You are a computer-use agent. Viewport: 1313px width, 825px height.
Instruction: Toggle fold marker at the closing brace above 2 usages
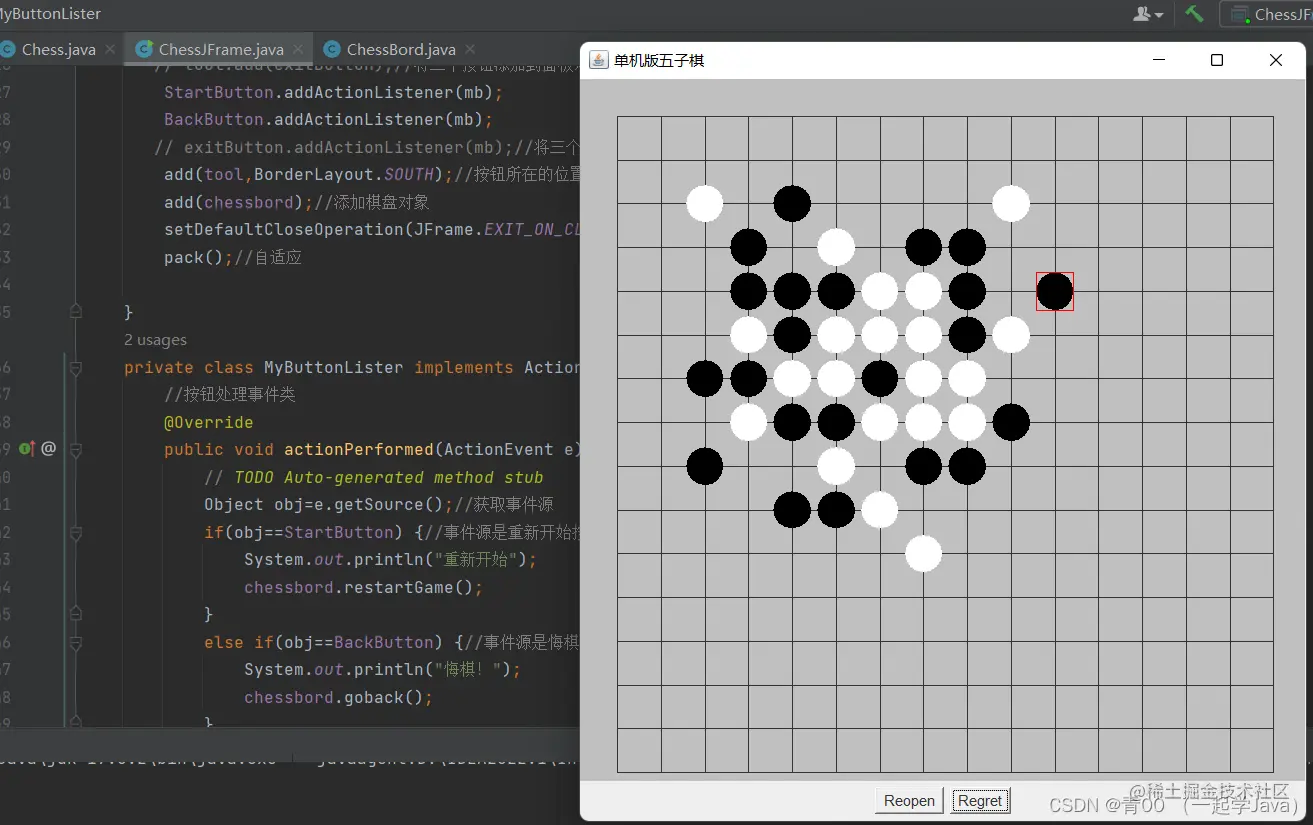pyautogui.click(x=75, y=312)
